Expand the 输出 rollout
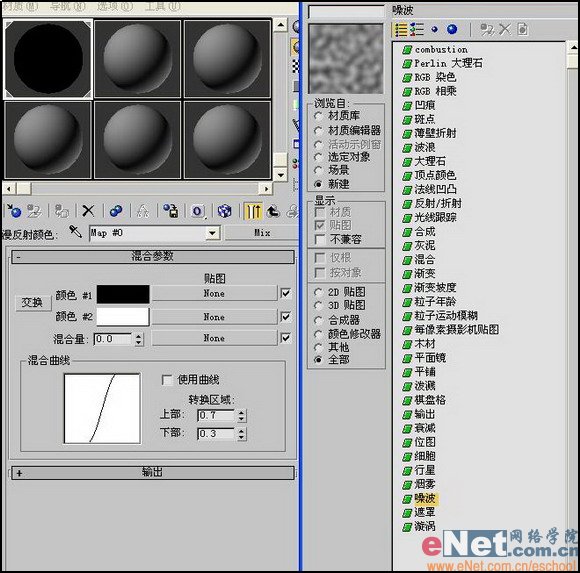Screen dimensions: 580x573 tap(153, 473)
